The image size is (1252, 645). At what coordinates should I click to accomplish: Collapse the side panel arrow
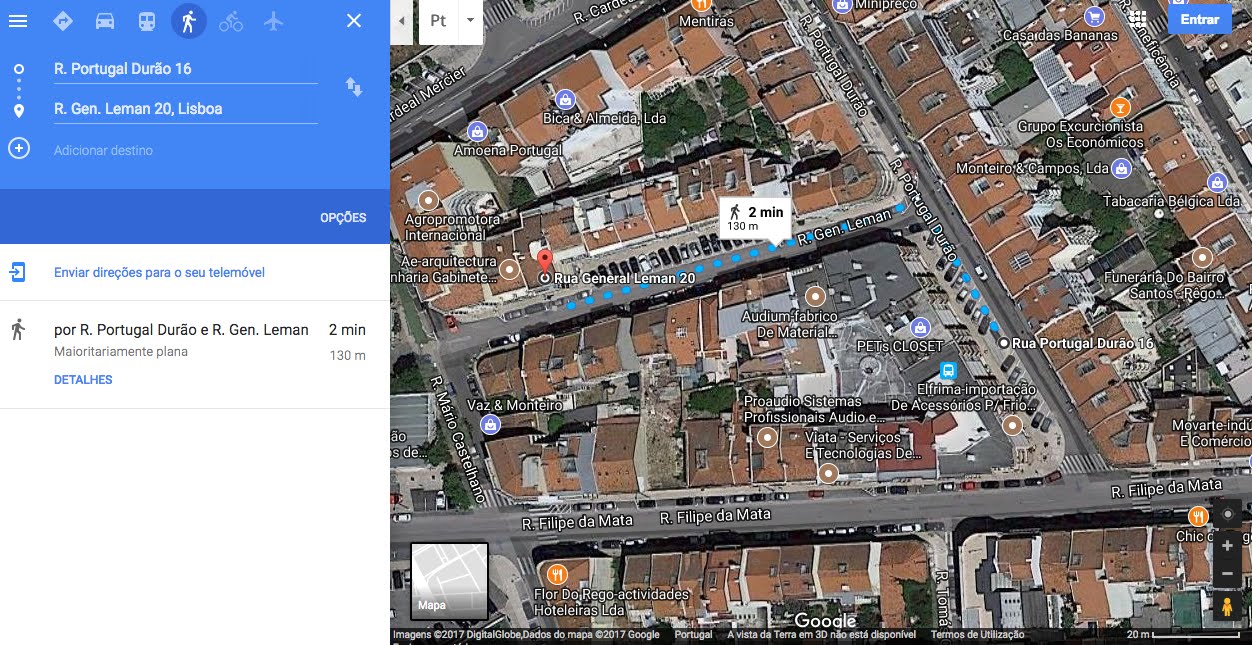(x=401, y=21)
